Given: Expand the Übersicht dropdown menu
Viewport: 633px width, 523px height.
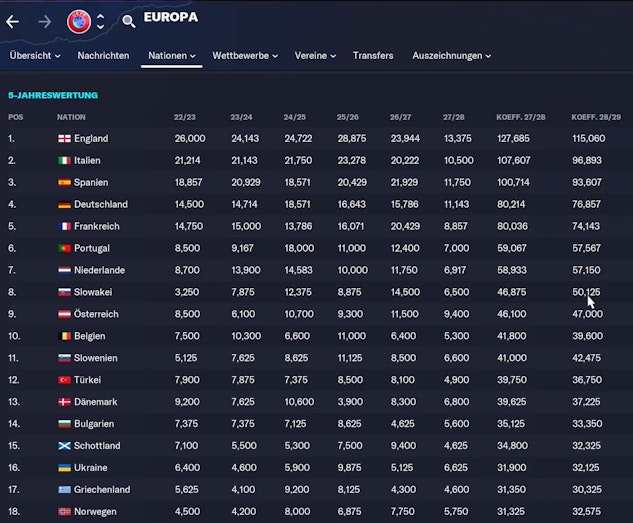Looking at the screenshot, I should click(35, 56).
